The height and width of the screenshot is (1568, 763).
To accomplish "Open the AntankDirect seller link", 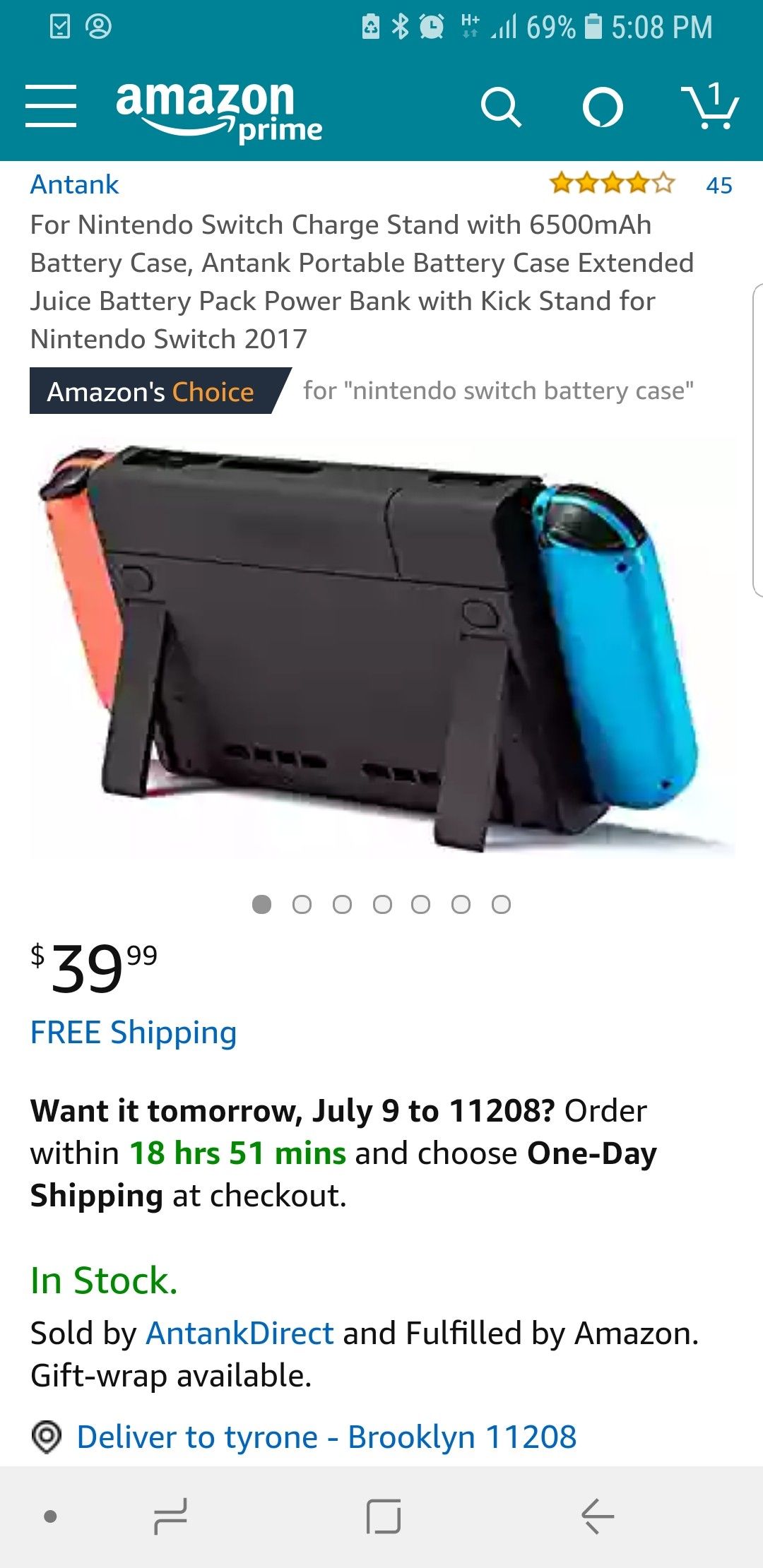I will 239,1333.
